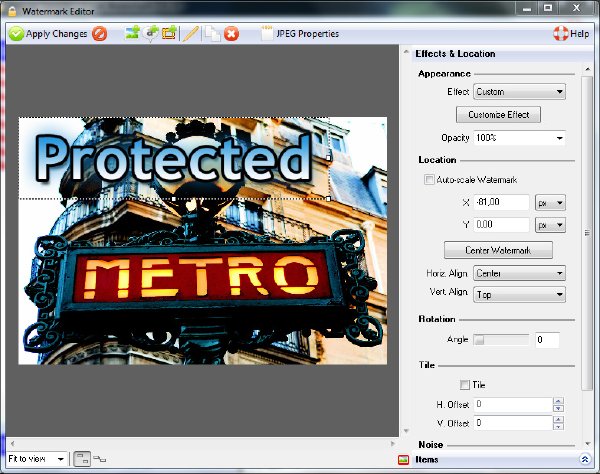Viewport: 600px width, 474px height.
Task: Click the bottom-center selection handle of watermark
Action: click(x=173, y=199)
